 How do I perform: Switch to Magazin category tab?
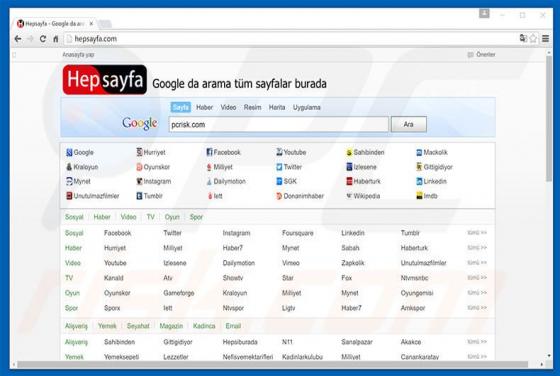coord(171,326)
